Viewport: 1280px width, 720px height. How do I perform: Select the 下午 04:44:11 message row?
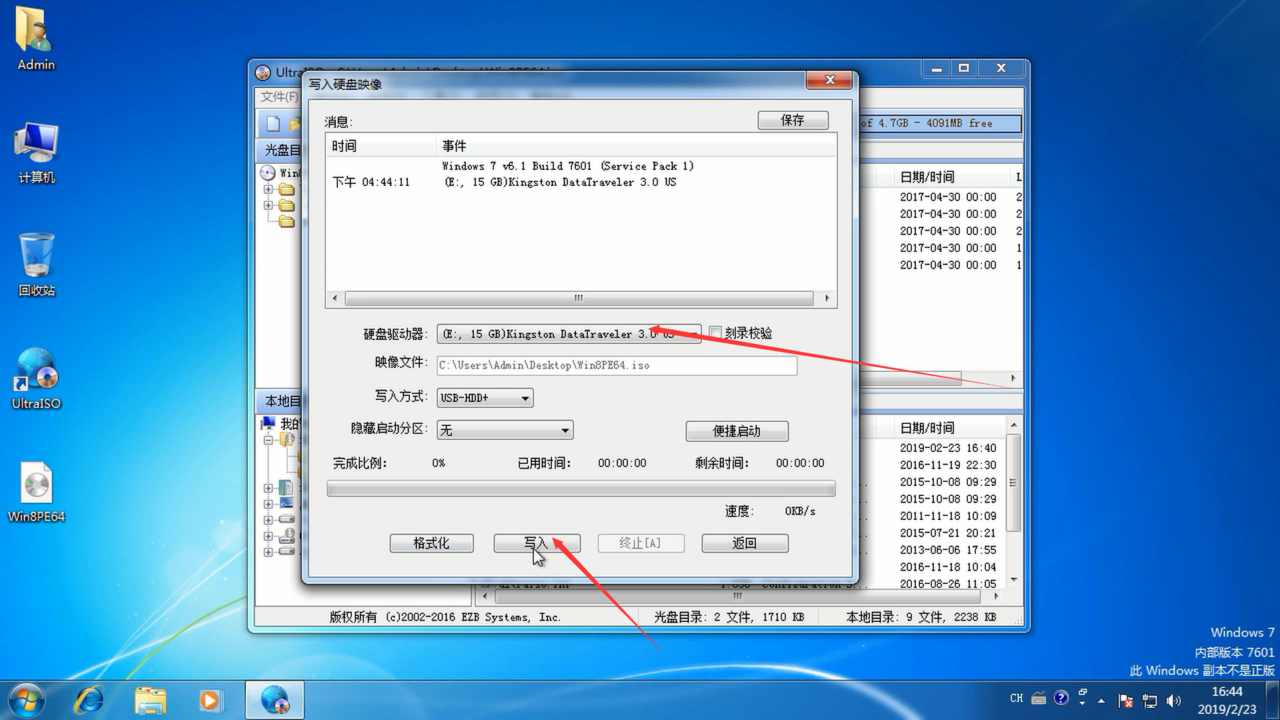(581, 182)
